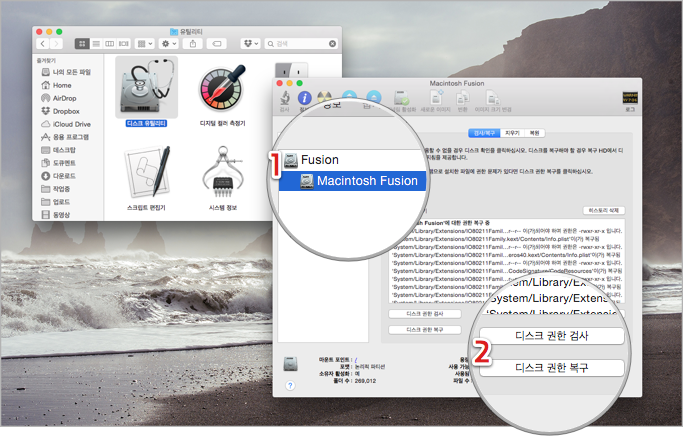Screen dimensions: 683x436
Task: Click the 269,012 folder count value
Action: click(365, 381)
